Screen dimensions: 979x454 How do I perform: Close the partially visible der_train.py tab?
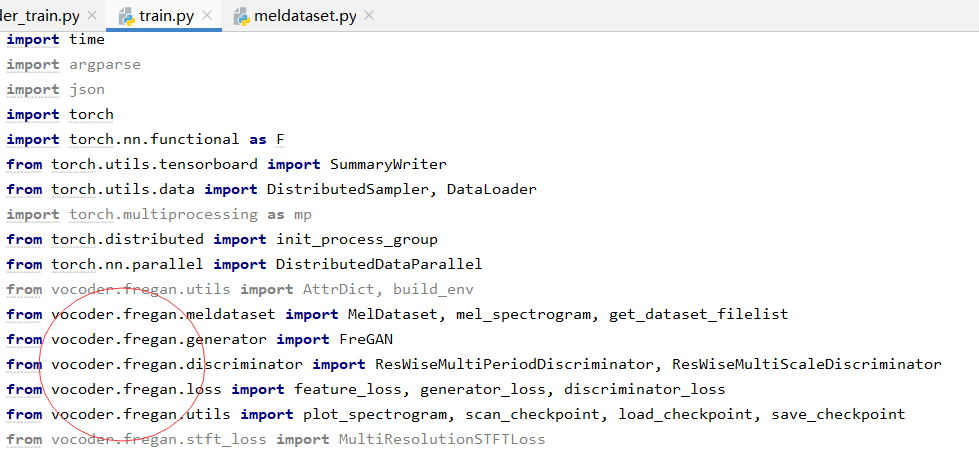tap(91, 16)
